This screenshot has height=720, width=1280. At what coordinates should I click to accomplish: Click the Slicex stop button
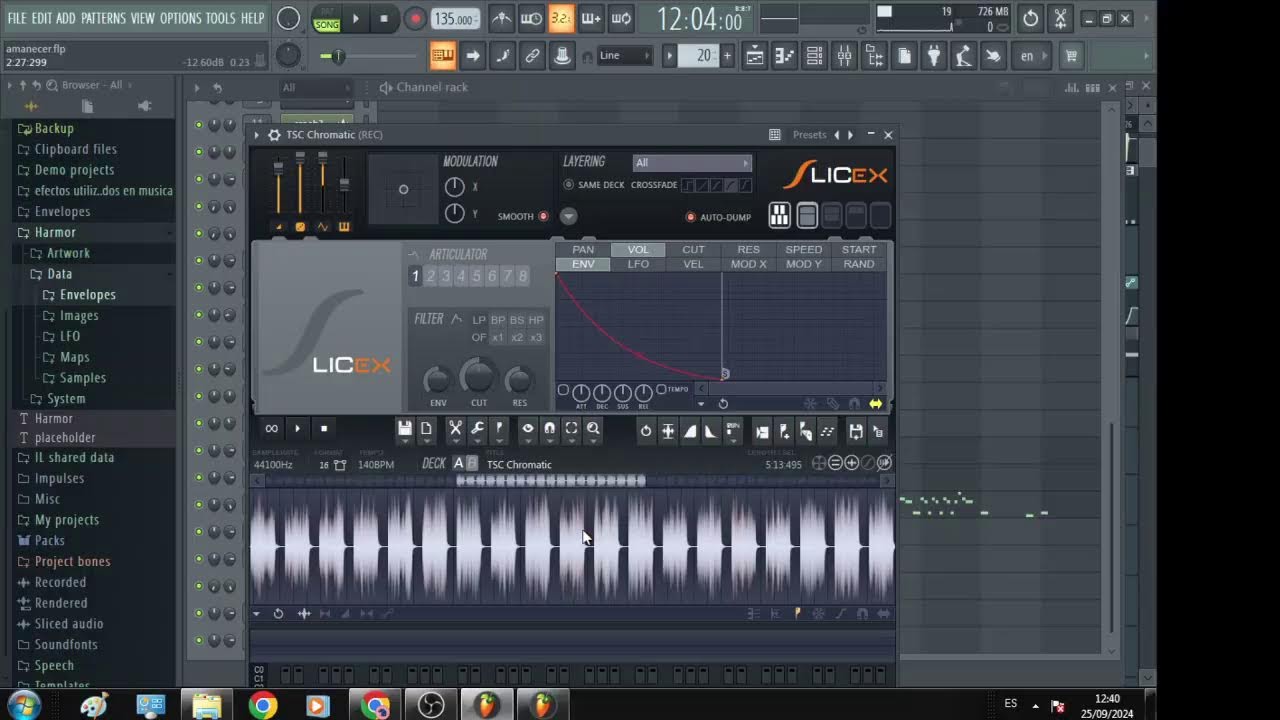pos(323,429)
